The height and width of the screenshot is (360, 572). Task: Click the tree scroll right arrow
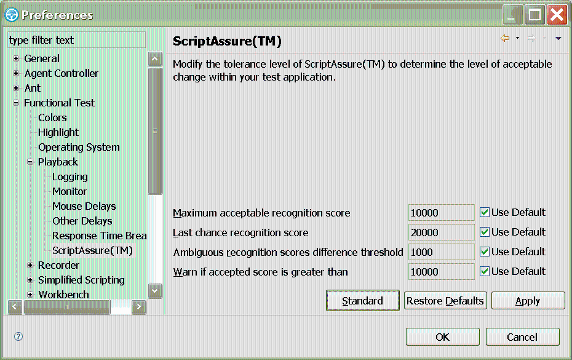click(139, 307)
